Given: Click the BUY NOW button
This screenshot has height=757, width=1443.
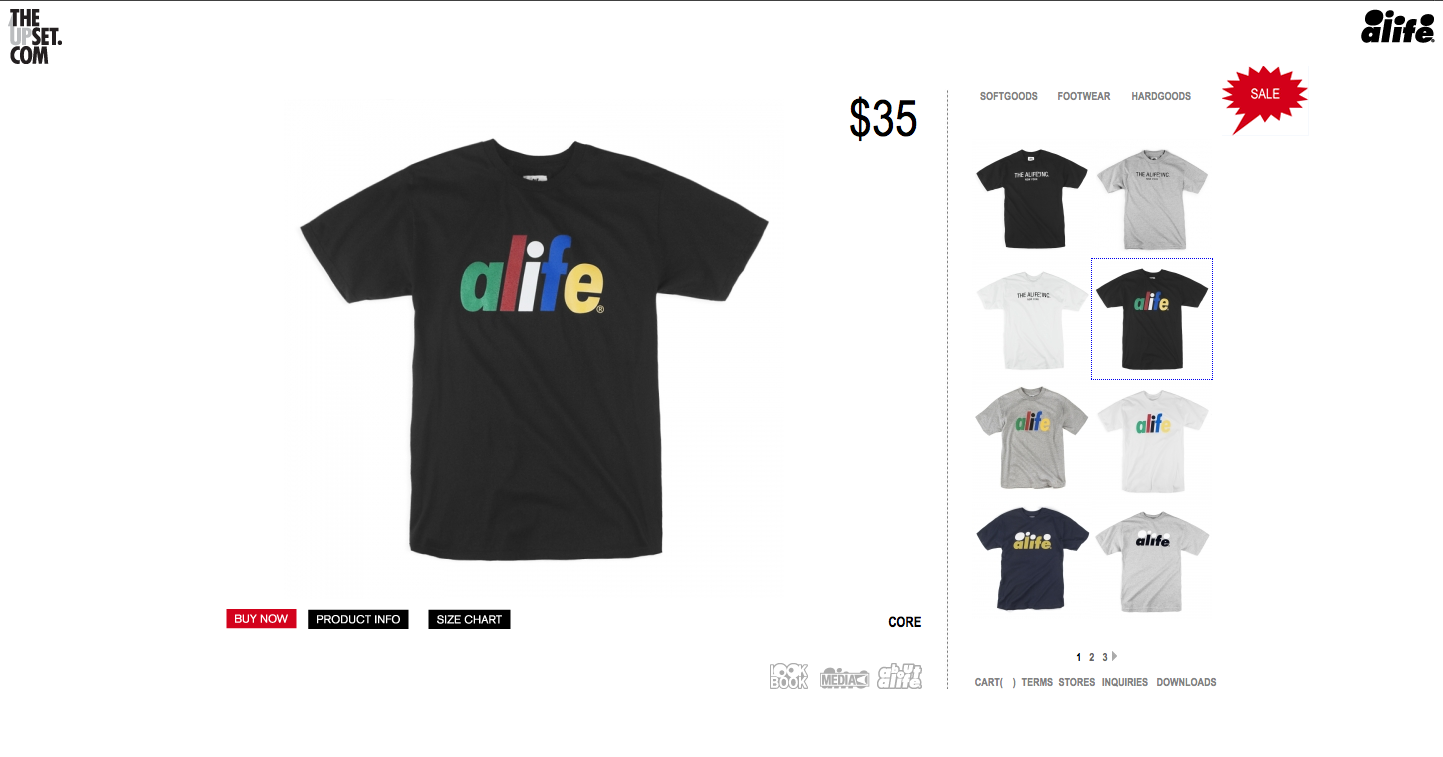Looking at the screenshot, I should click(x=261, y=619).
